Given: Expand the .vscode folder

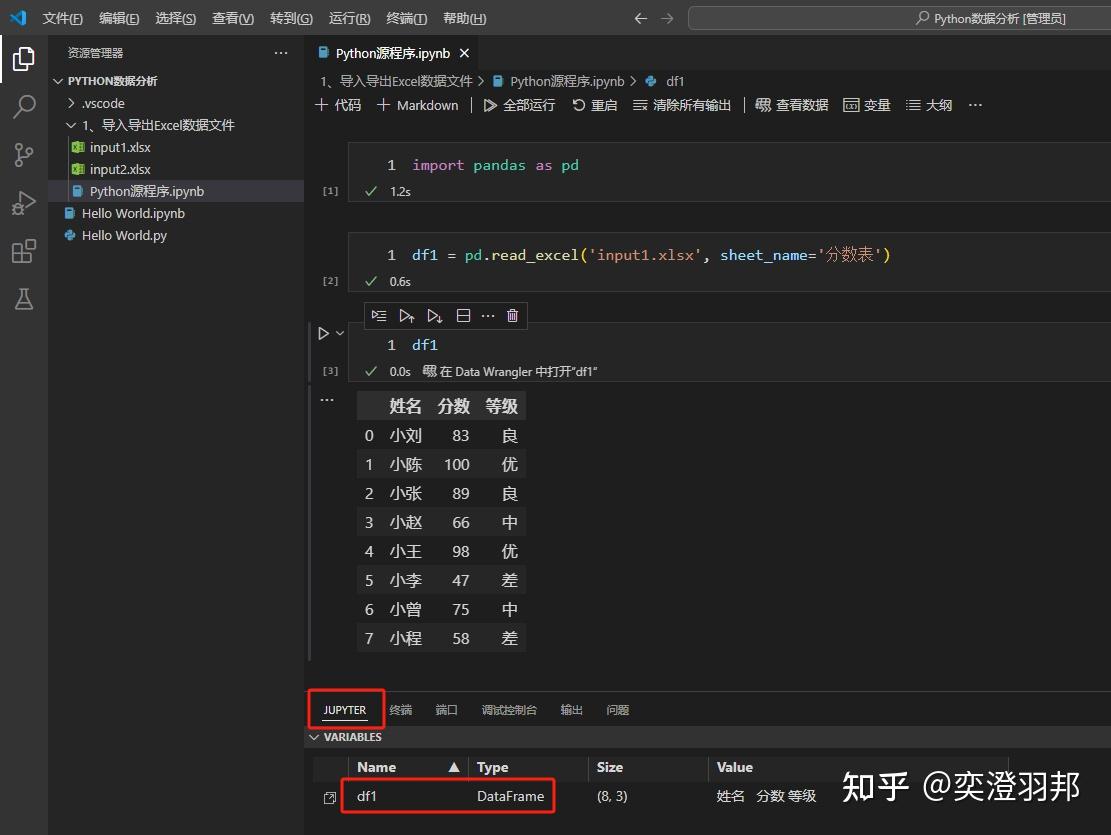Looking at the screenshot, I should click(71, 103).
